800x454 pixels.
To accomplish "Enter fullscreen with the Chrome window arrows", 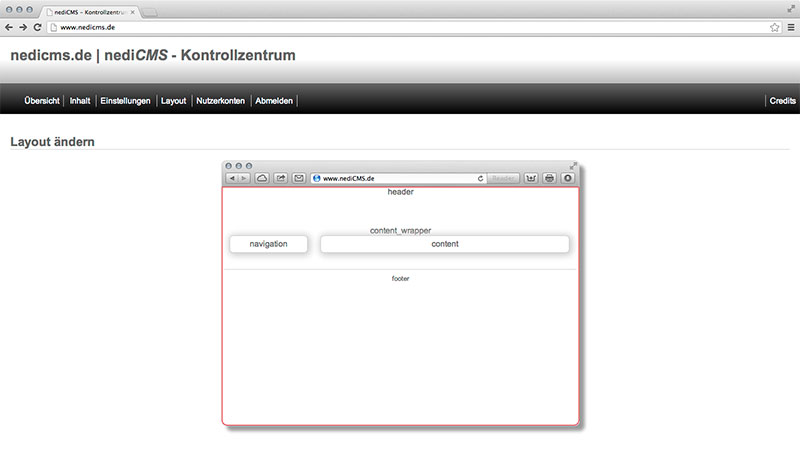I will click(791, 9).
